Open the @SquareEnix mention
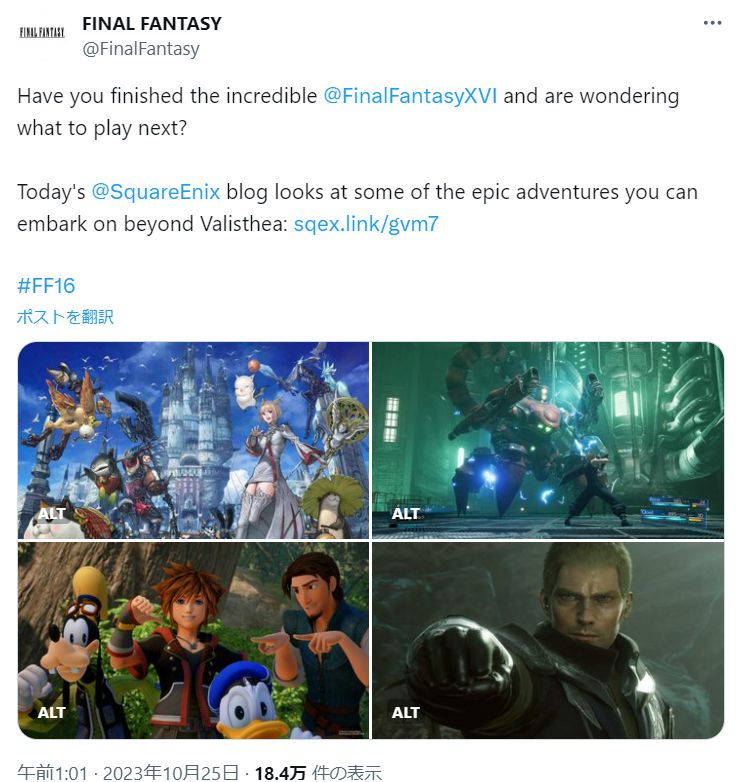This screenshot has height=782, width=737. [x=156, y=192]
